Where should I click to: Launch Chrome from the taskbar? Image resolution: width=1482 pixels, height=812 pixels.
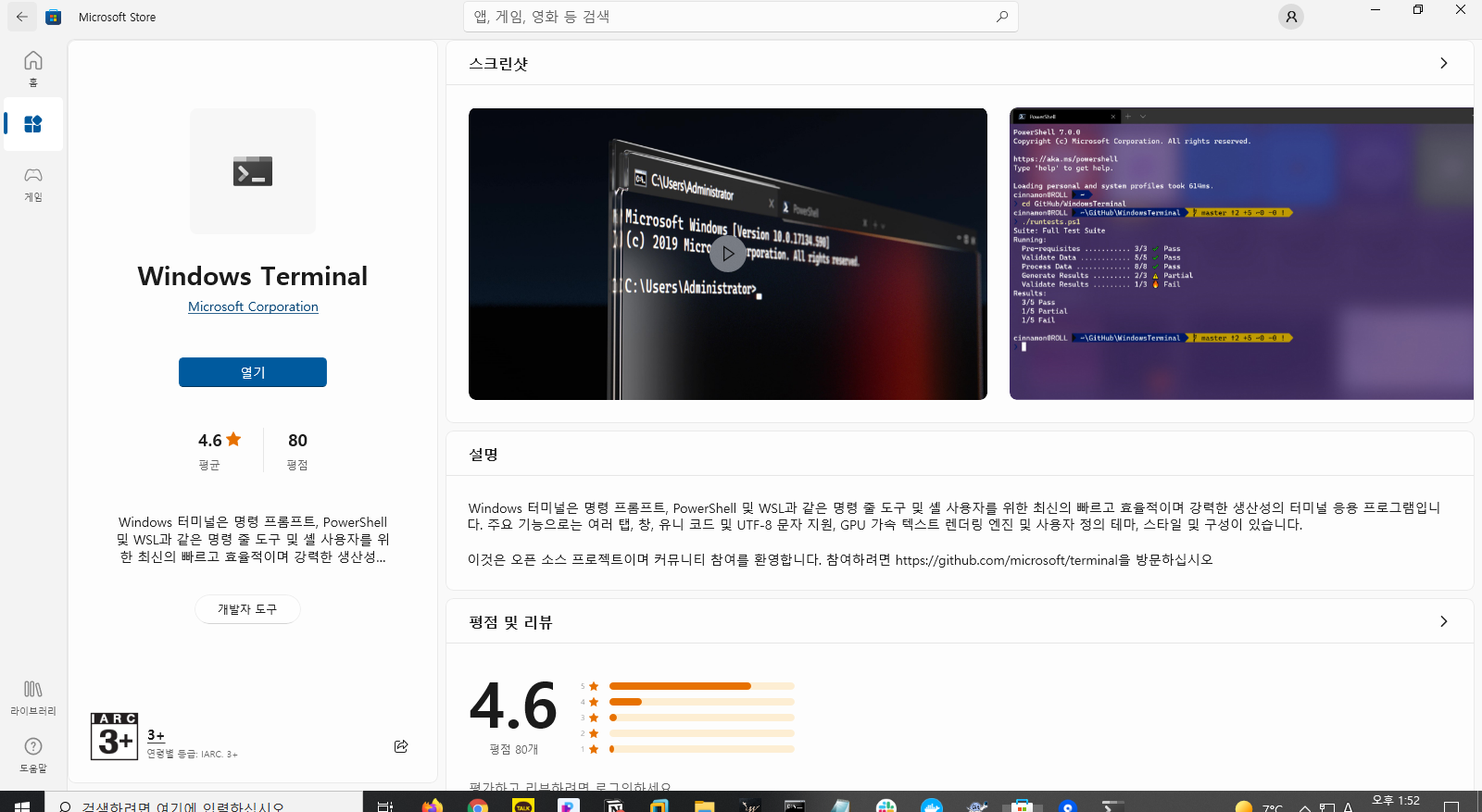pos(478,806)
